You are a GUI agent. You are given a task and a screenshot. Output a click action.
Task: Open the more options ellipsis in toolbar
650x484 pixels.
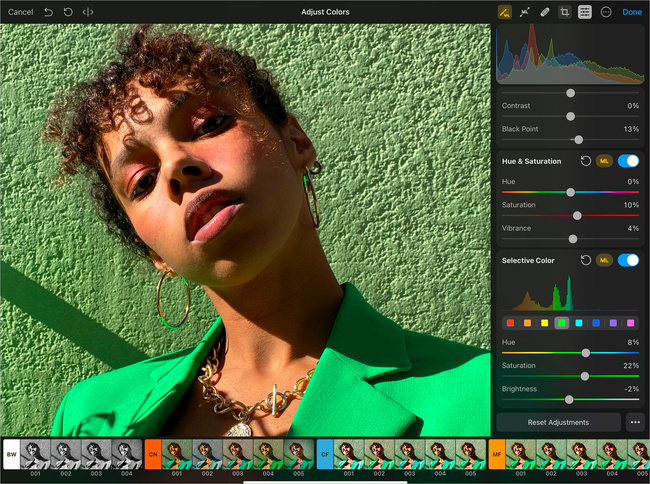click(606, 12)
